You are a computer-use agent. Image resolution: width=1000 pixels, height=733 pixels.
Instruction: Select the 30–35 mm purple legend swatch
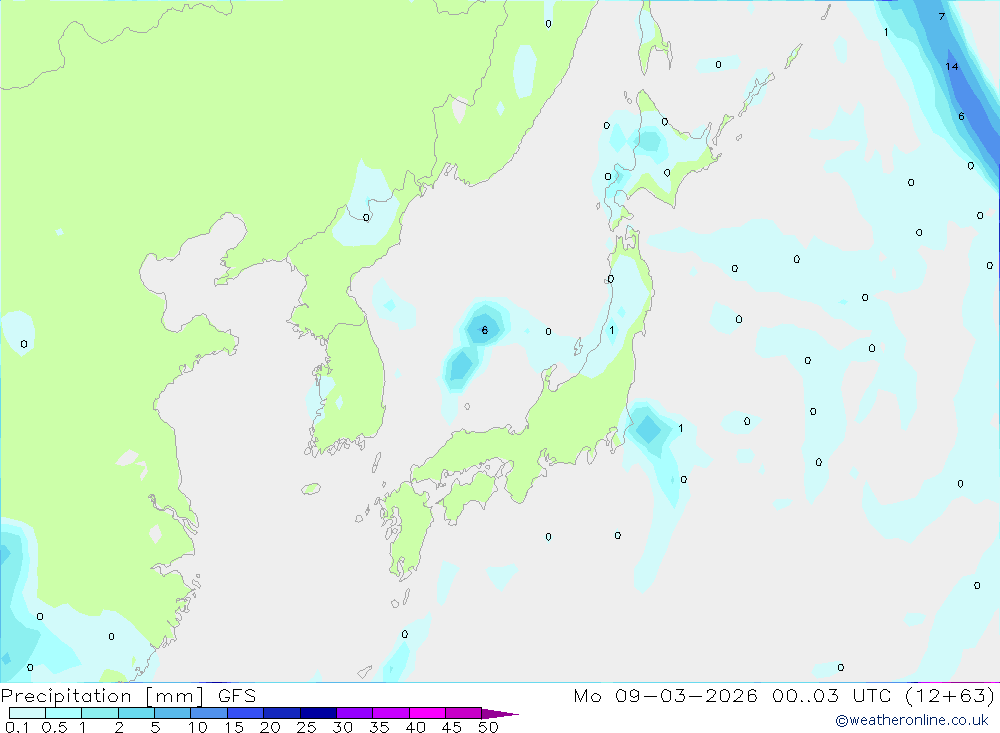pos(354,713)
